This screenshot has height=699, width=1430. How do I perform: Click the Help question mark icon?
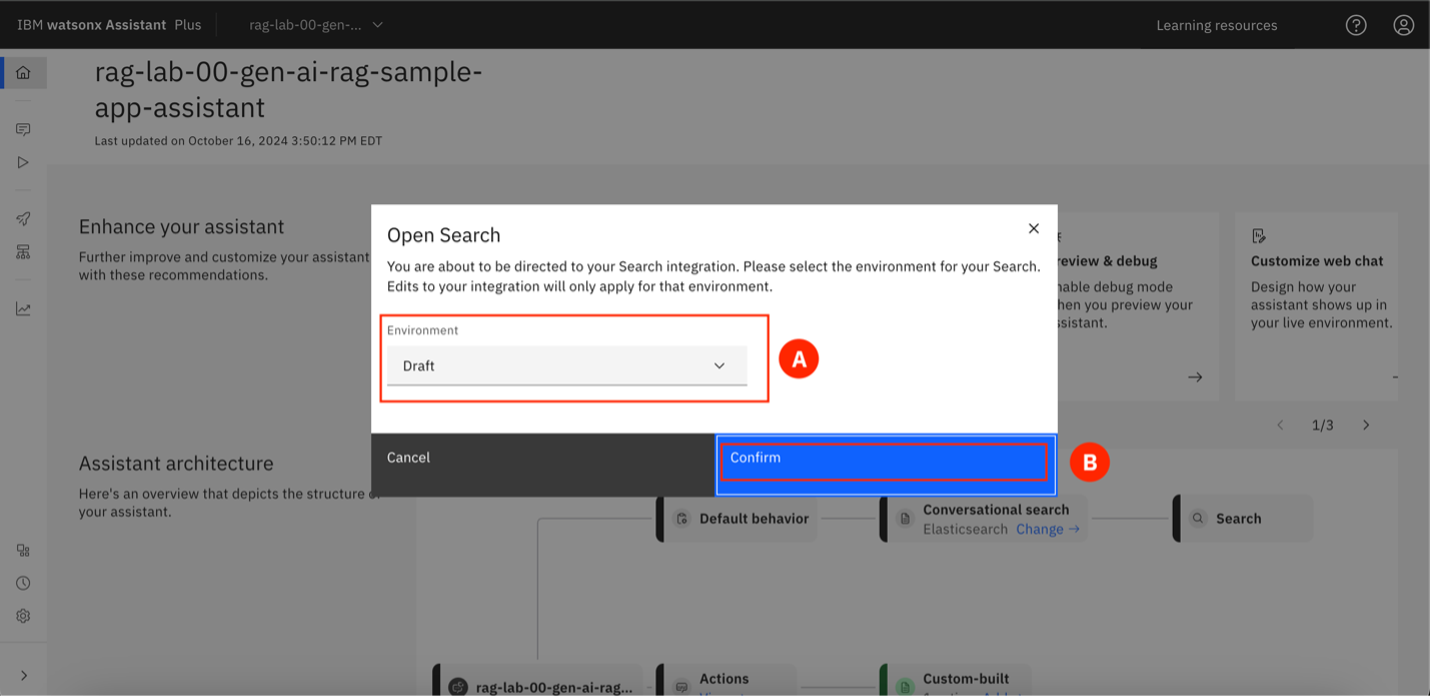click(1356, 25)
